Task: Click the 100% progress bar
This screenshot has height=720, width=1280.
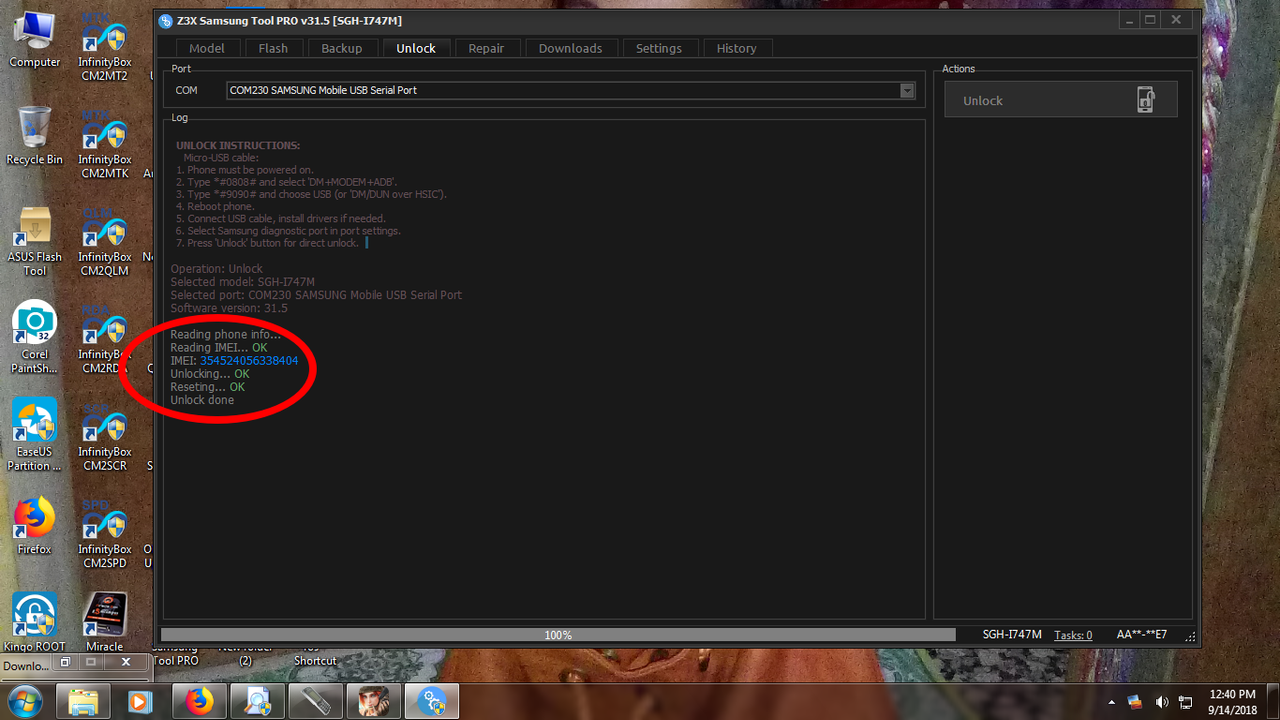Action: (x=558, y=635)
